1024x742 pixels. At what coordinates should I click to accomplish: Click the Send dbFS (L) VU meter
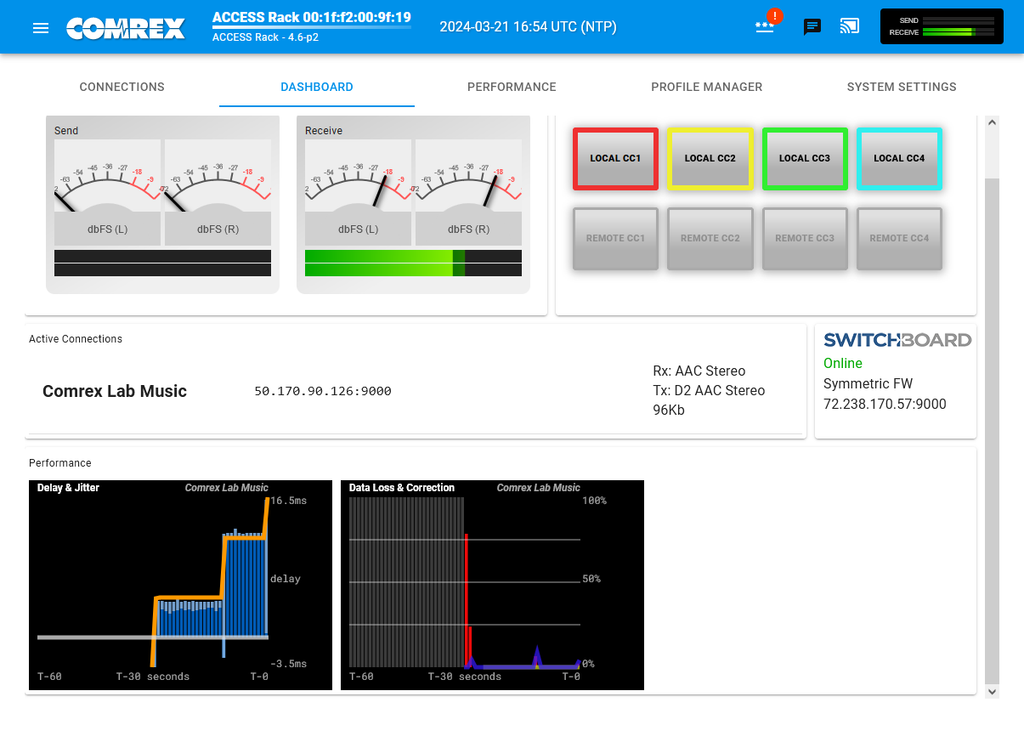click(107, 192)
